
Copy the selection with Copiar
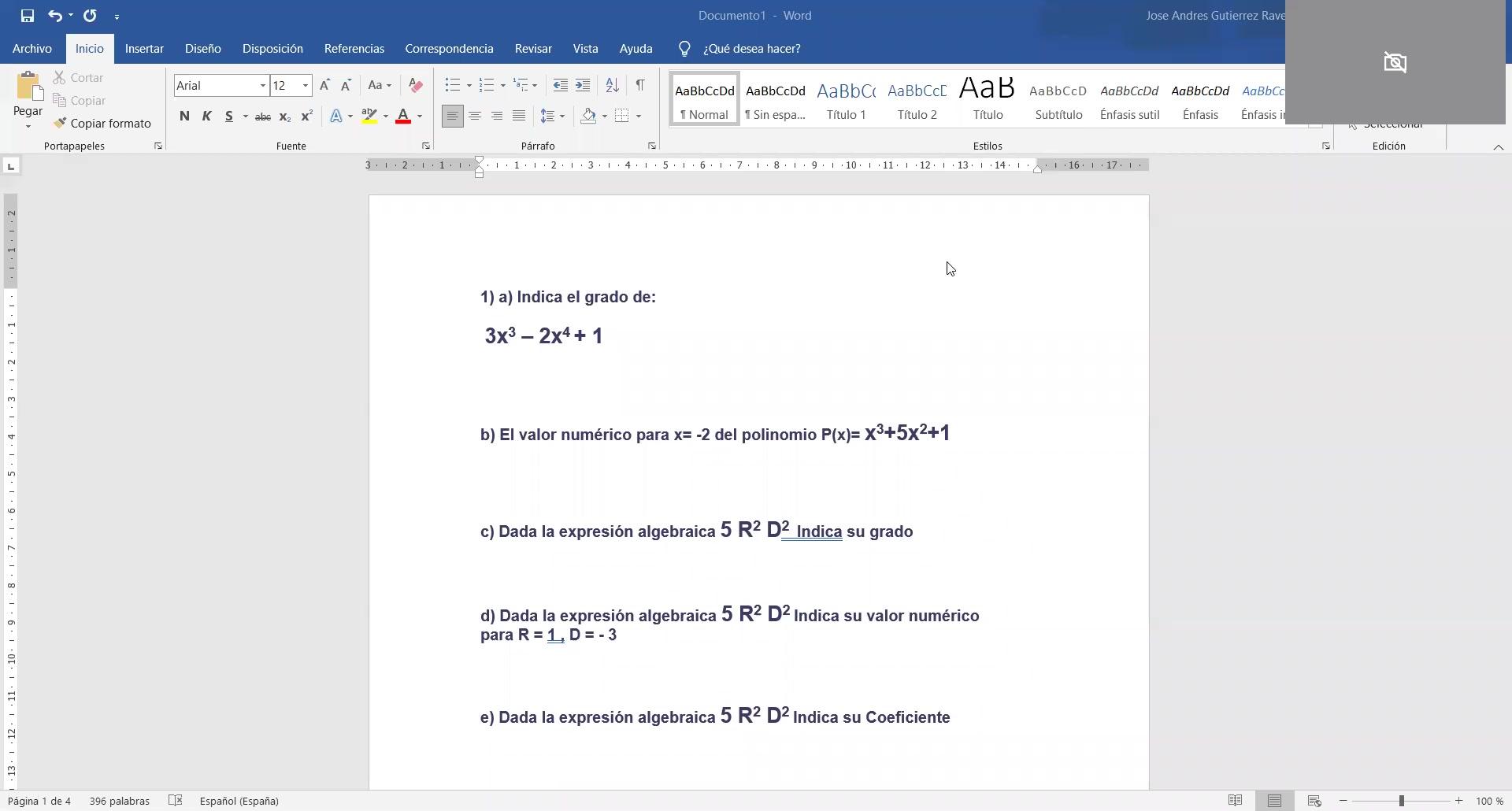(x=80, y=101)
